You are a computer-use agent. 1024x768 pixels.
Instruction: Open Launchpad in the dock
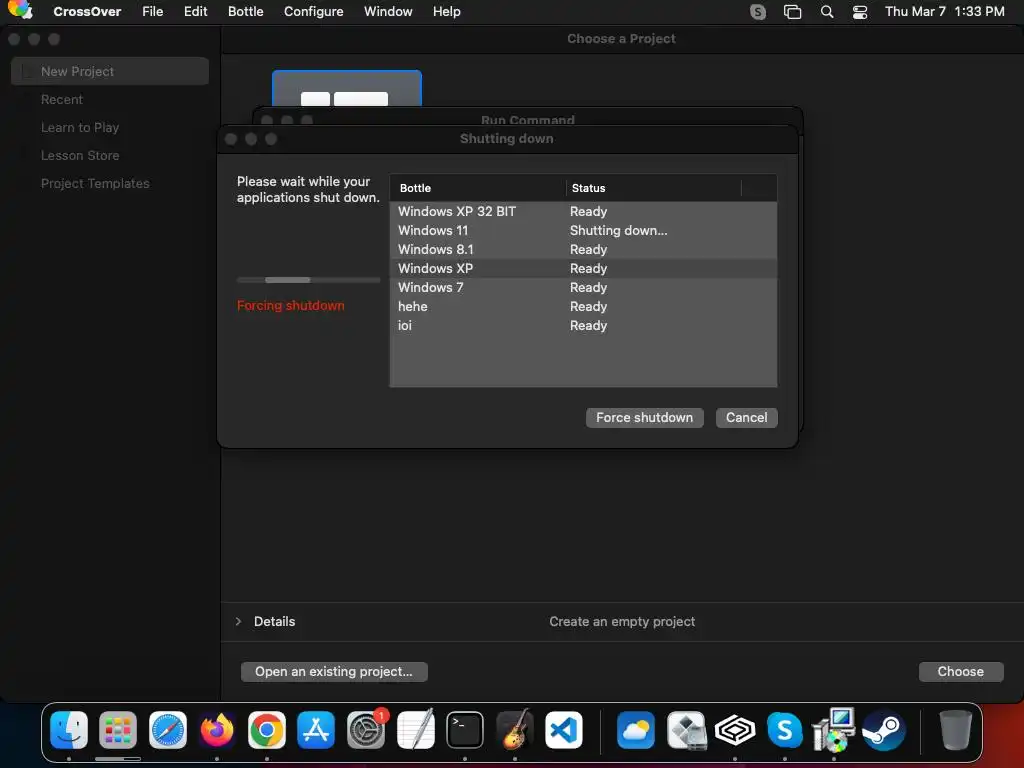coord(118,729)
